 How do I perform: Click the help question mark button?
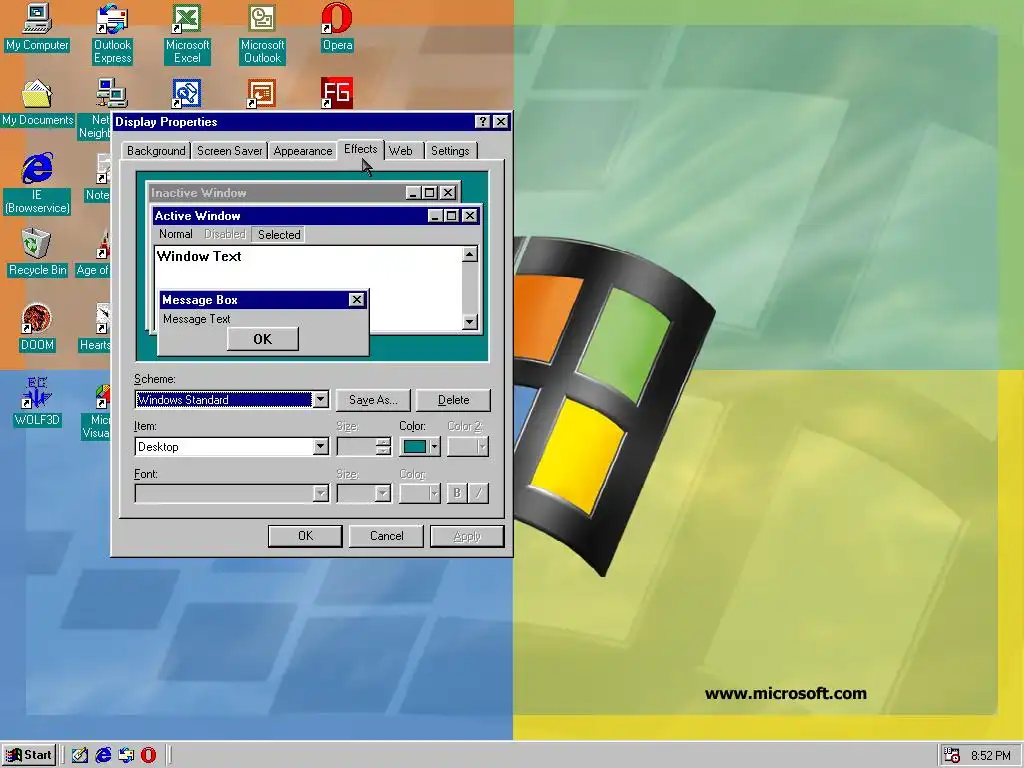pyautogui.click(x=482, y=121)
